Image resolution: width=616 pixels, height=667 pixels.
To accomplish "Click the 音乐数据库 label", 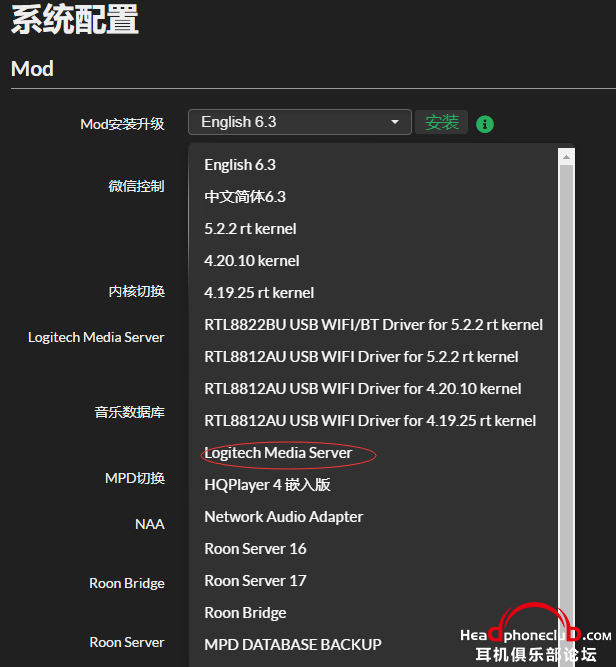I will point(129,412).
